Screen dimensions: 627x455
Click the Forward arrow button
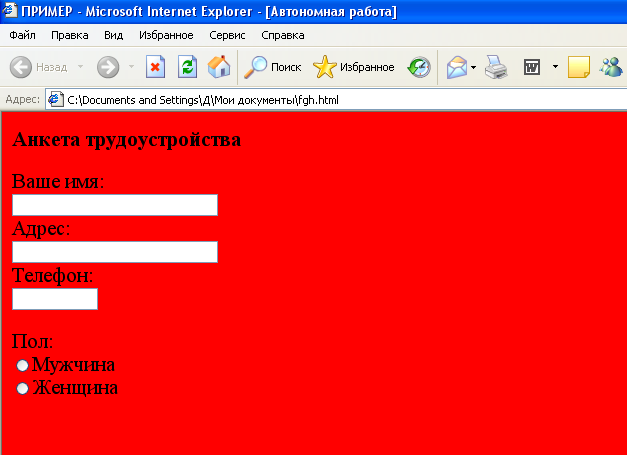(x=108, y=67)
